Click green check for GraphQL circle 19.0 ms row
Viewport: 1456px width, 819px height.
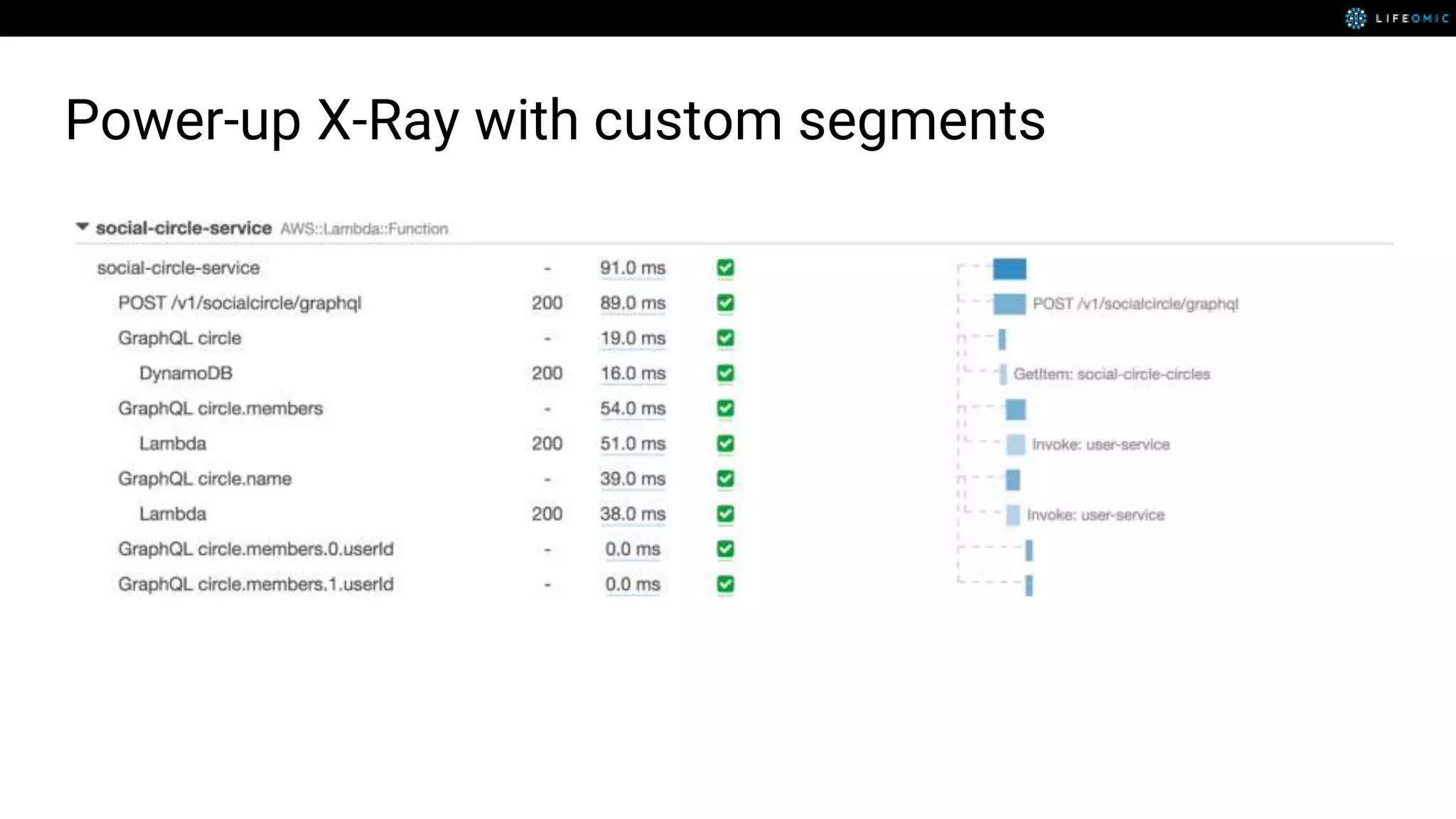point(725,338)
